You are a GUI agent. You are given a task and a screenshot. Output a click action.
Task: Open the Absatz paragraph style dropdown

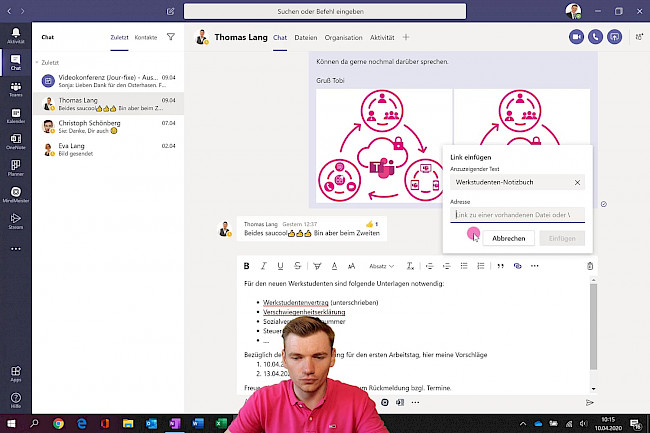[381, 266]
